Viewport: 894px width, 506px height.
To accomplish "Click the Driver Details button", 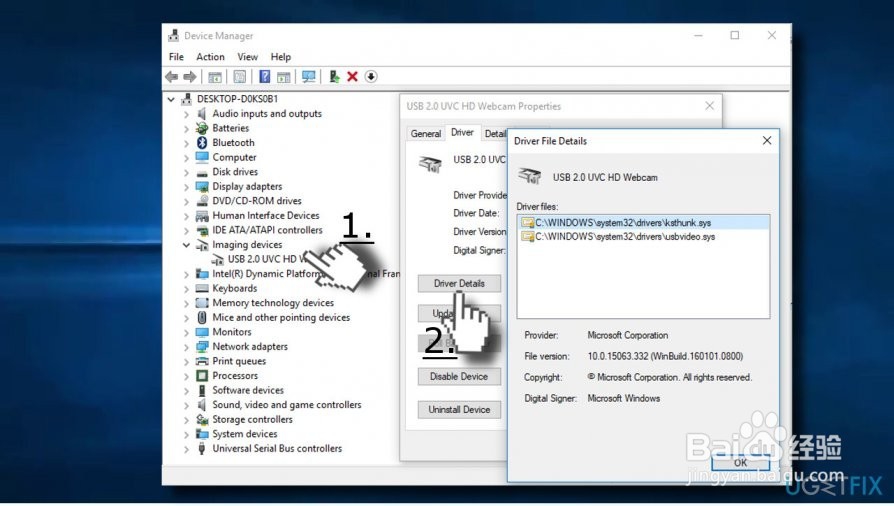I will click(459, 284).
